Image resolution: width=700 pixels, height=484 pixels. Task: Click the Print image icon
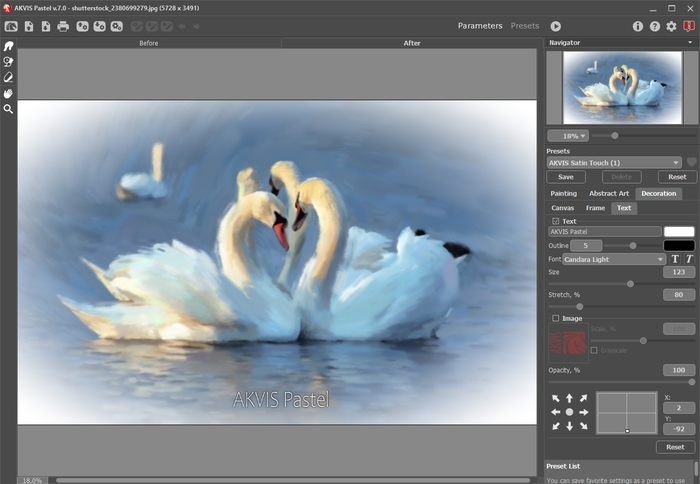pos(63,26)
